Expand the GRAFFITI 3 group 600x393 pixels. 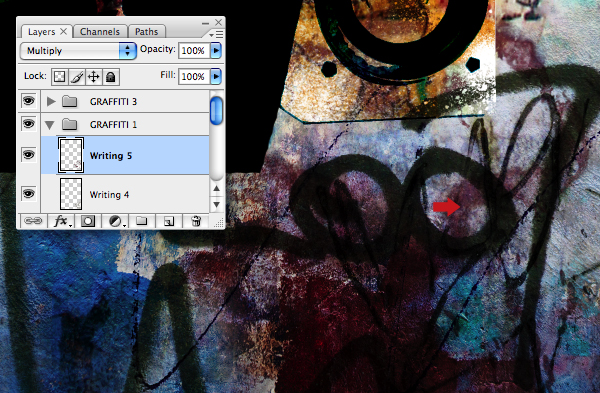click(x=51, y=101)
